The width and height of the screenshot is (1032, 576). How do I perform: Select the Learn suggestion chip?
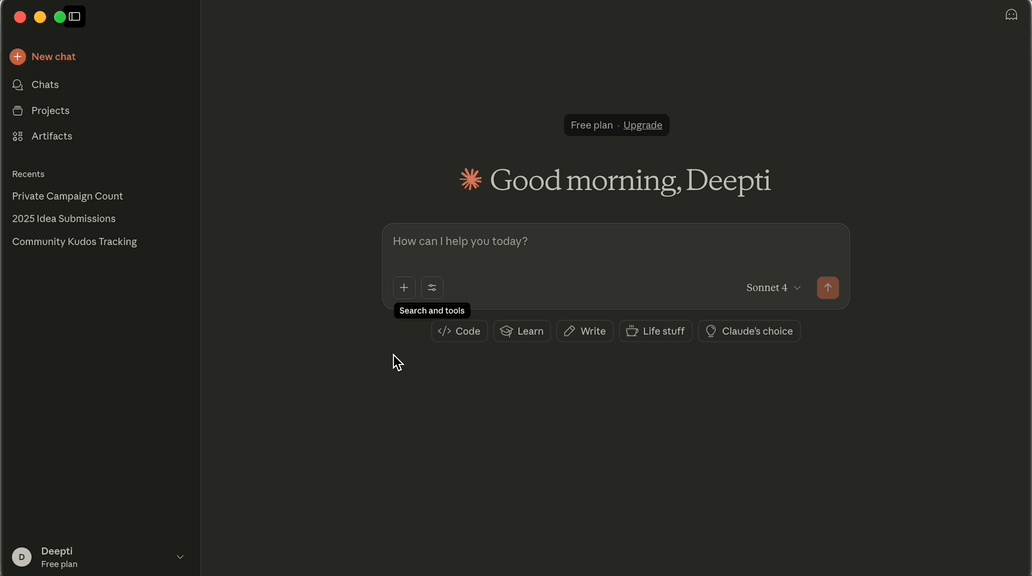pos(522,331)
